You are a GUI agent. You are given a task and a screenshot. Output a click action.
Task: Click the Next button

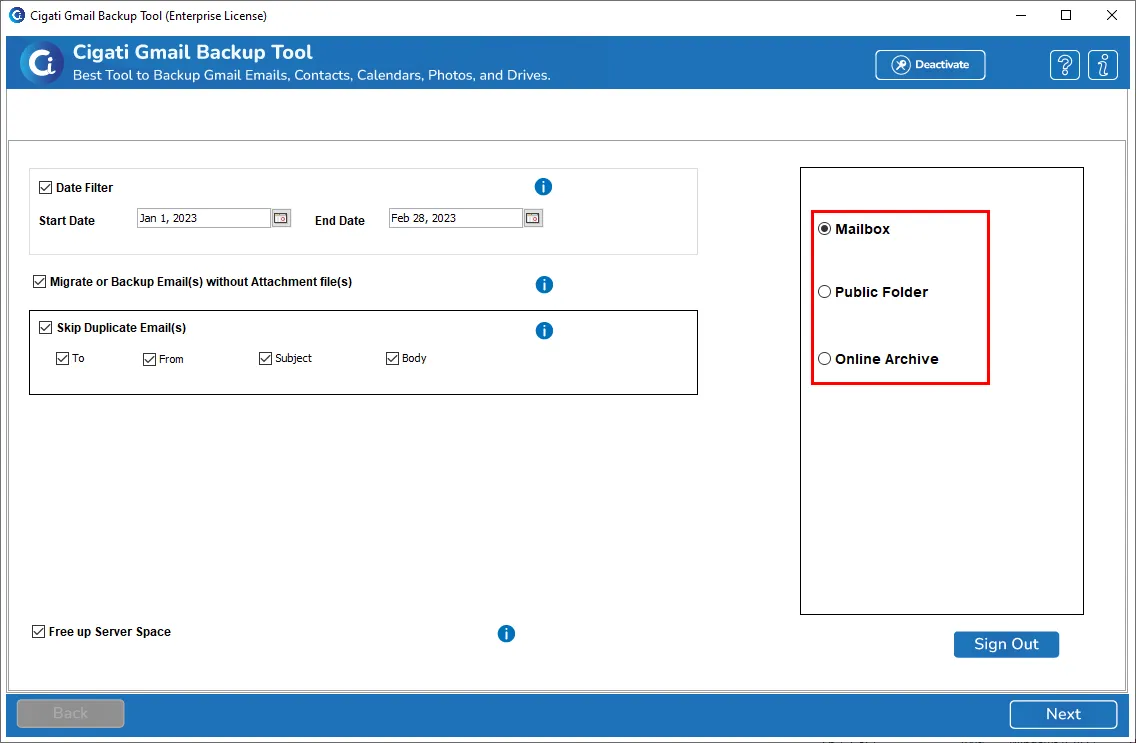(1064, 715)
